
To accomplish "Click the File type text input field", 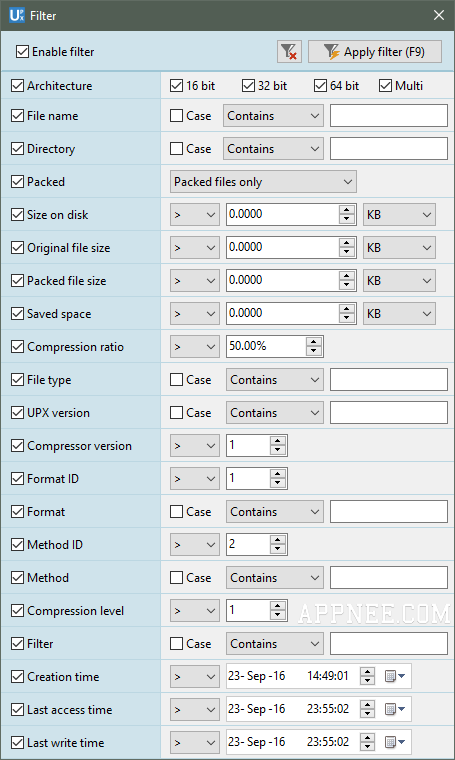I will click(x=389, y=380).
